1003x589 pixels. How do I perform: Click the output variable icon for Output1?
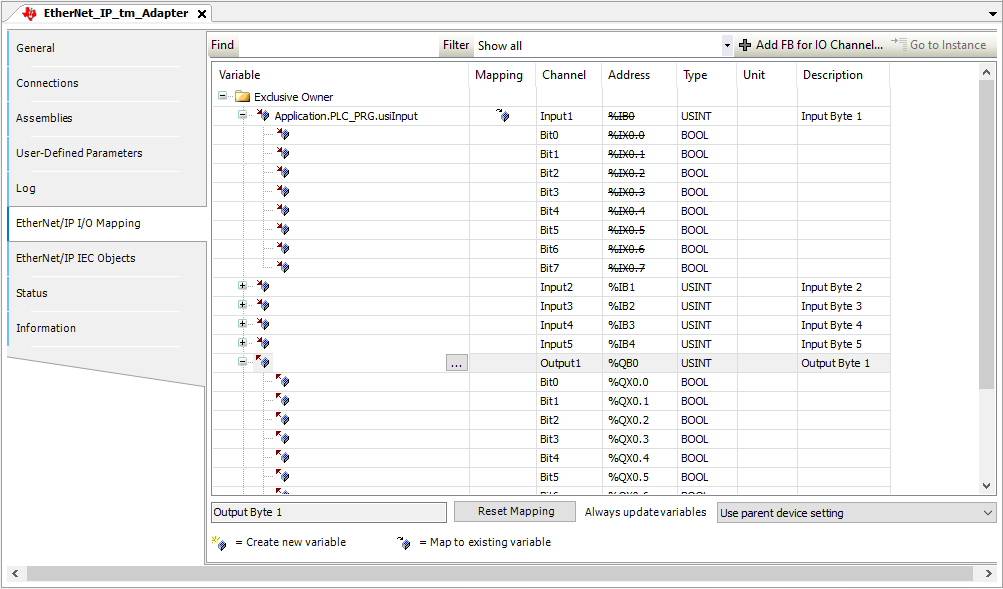tap(262, 363)
